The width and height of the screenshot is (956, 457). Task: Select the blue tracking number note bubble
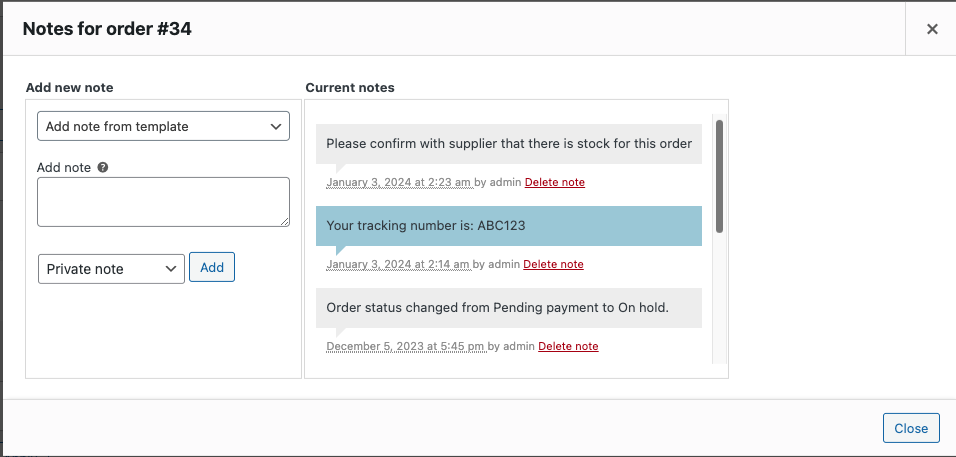[509, 225]
